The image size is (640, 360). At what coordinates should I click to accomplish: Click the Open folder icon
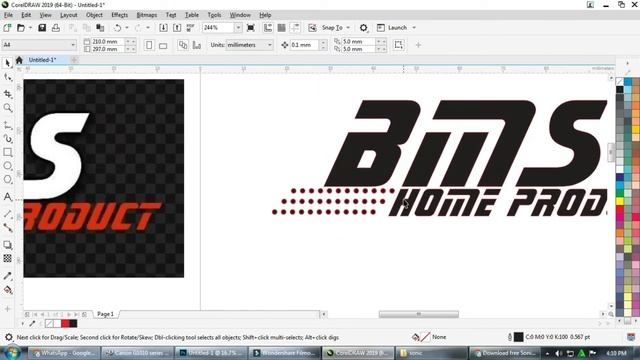click(21, 28)
